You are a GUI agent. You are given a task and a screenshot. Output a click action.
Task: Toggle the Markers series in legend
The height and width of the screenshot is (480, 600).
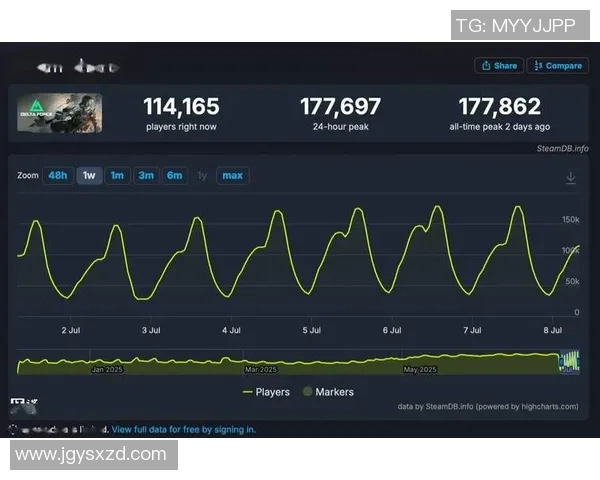click(327, 392)
